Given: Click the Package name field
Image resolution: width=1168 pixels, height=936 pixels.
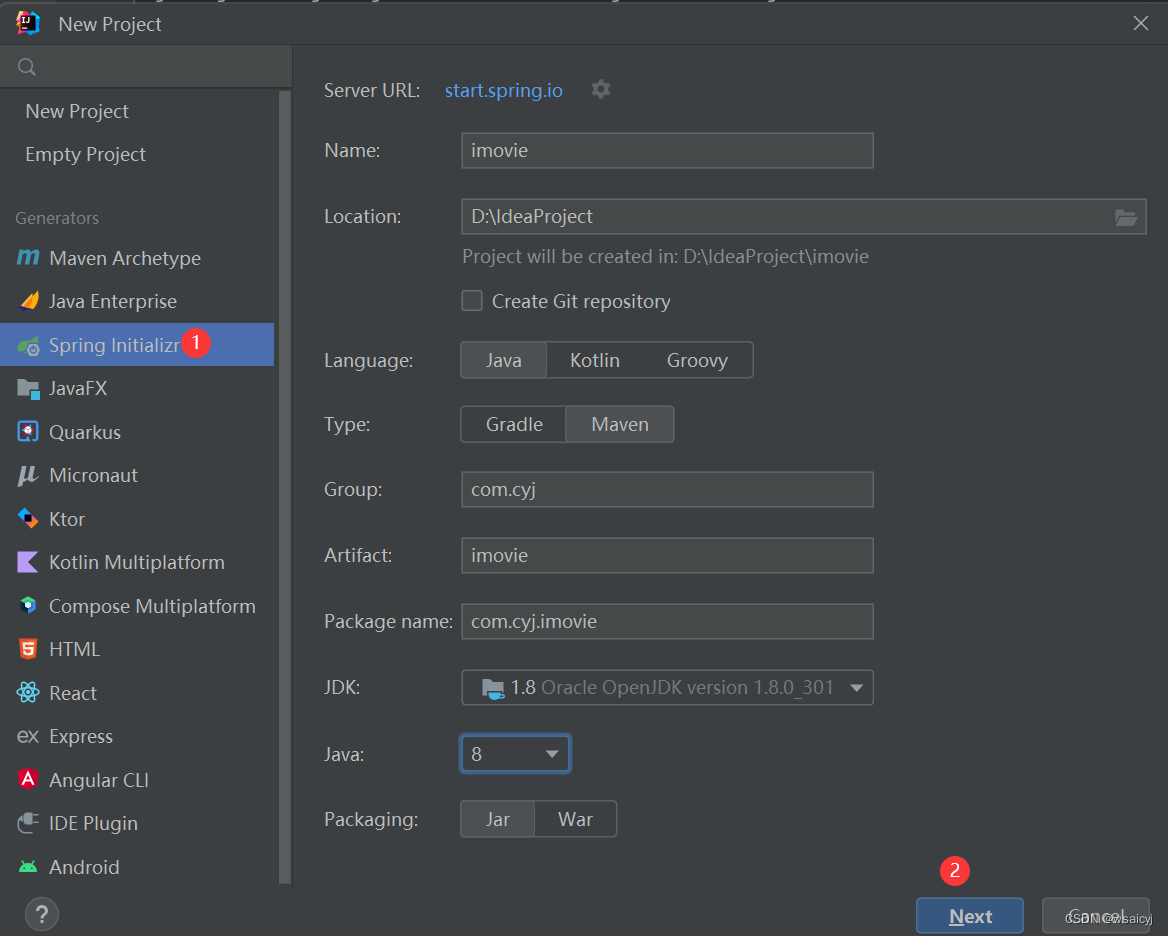Looking at the screenshot, I should 667,621.
